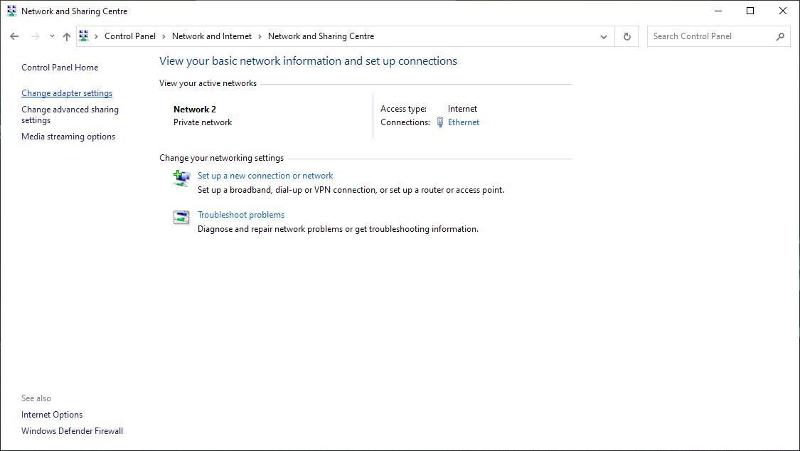
Task: Select the Network and Sharing Centre breadcrumb
Action: 321,36
